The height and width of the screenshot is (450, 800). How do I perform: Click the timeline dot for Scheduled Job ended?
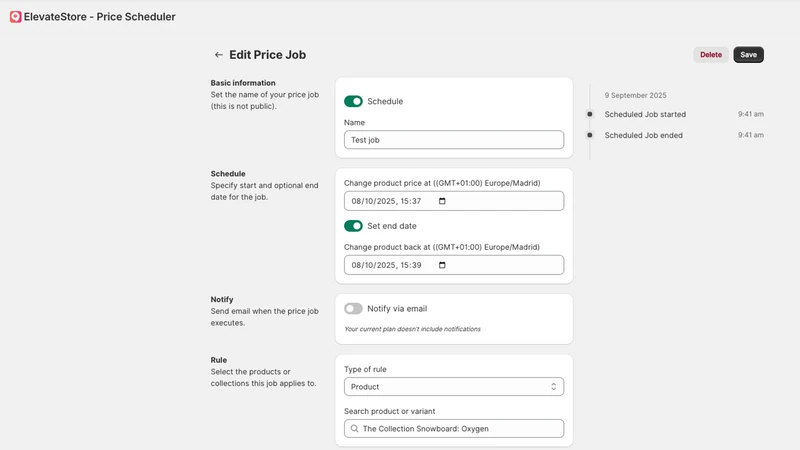pos(590,135)
